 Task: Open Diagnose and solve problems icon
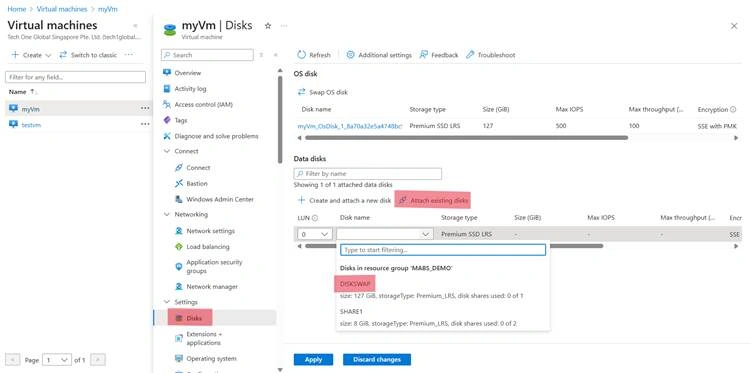(x=167, y=136)
